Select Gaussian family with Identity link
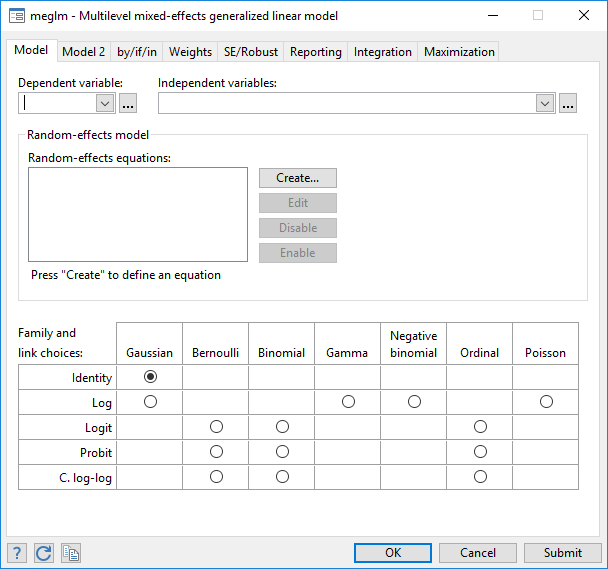 [150, 377]
